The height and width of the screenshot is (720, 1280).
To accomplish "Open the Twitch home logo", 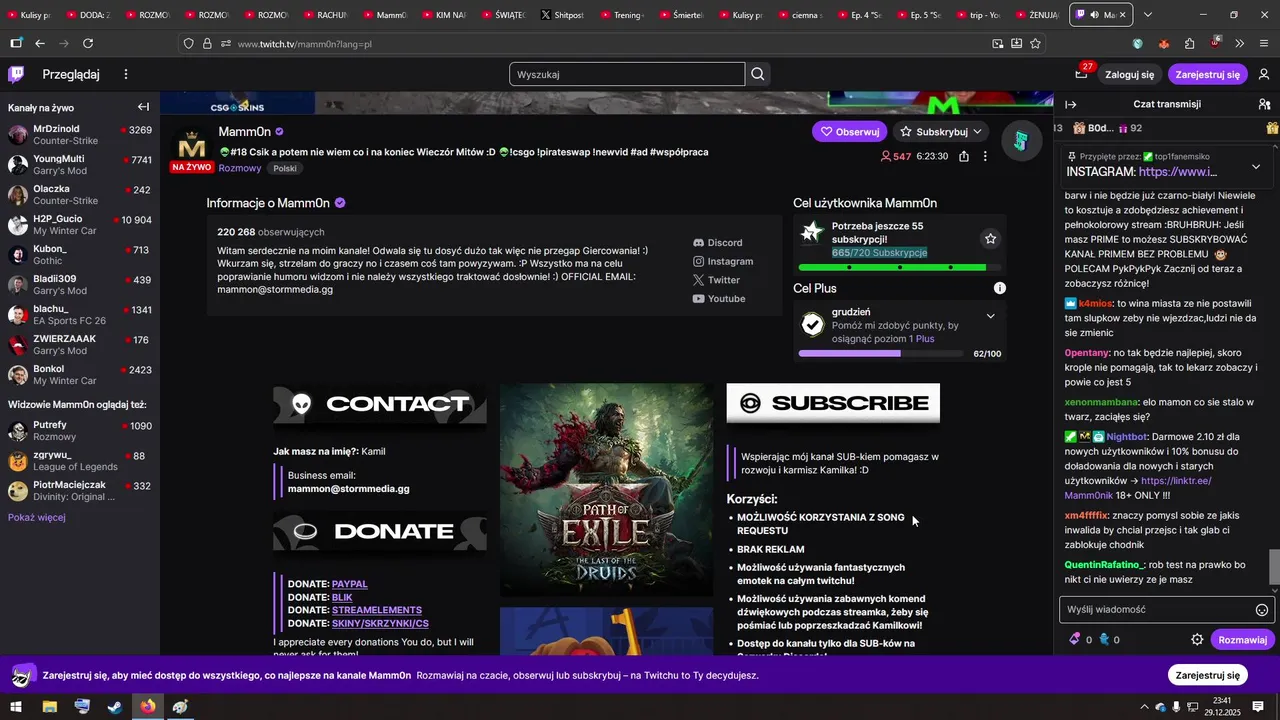I will (x=16, y=74).
